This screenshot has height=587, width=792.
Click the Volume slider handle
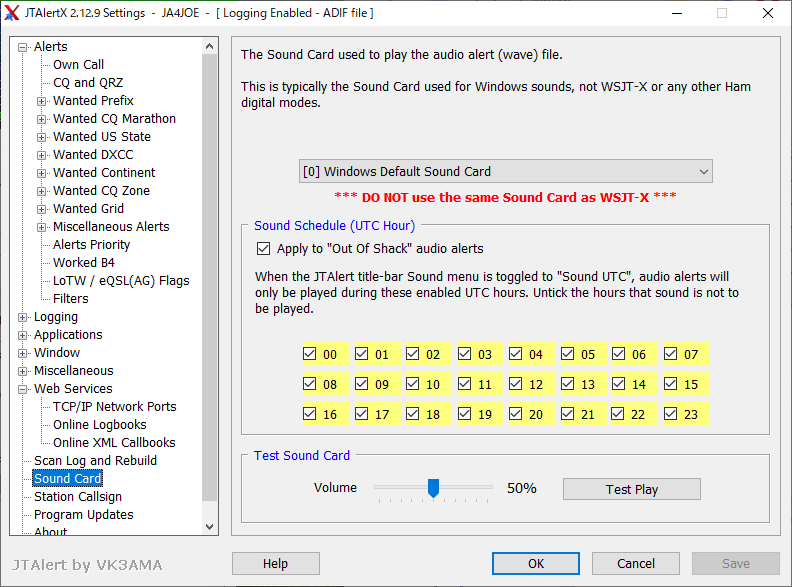tap(433, 488)
